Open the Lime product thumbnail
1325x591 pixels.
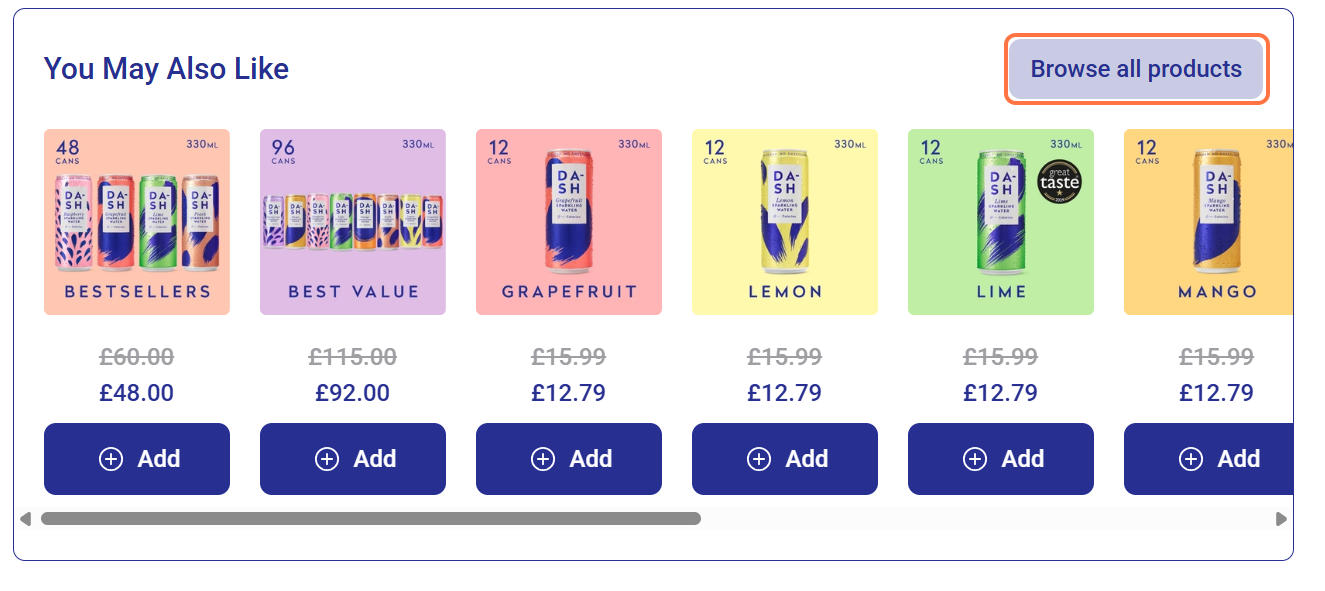coord(1001,222)
